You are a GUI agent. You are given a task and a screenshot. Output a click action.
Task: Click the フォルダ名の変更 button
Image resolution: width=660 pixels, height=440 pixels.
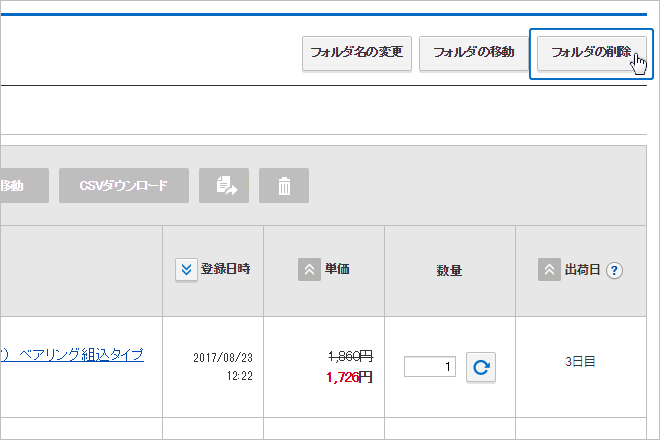point(356,53)
